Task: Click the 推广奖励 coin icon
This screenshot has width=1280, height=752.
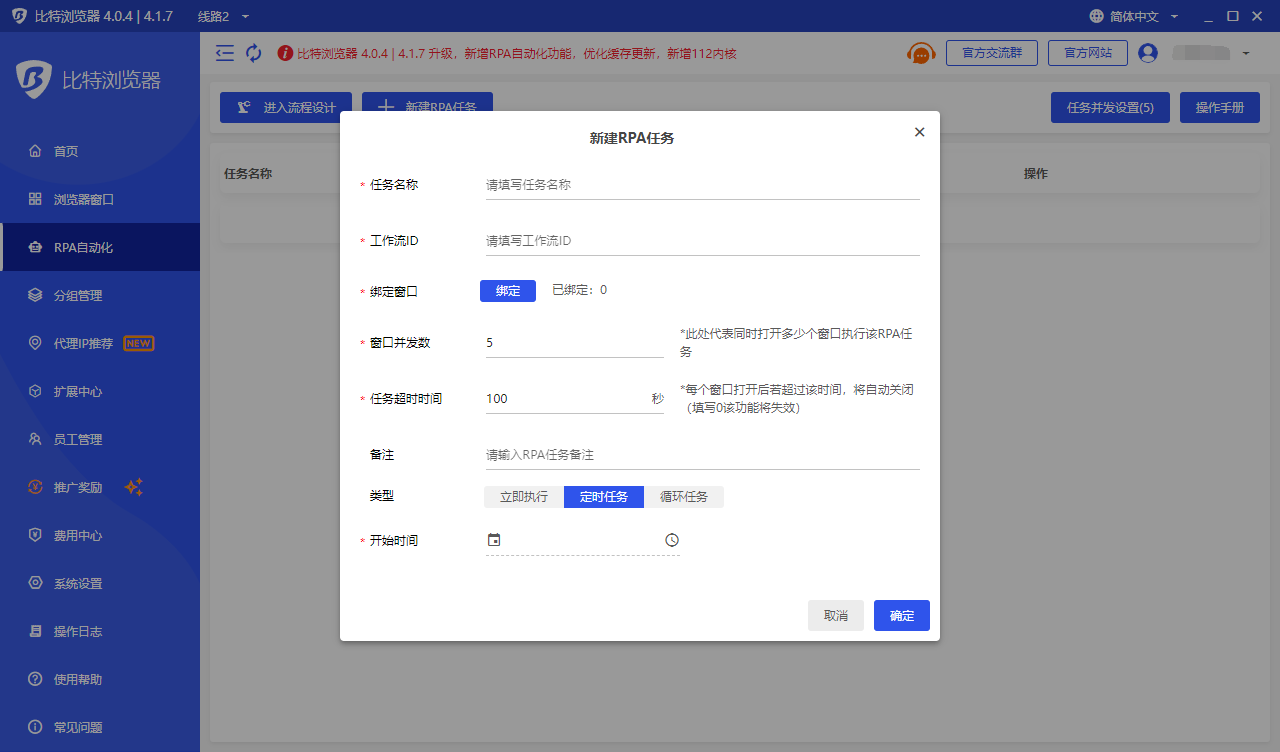Action: (x=35, y=487)
